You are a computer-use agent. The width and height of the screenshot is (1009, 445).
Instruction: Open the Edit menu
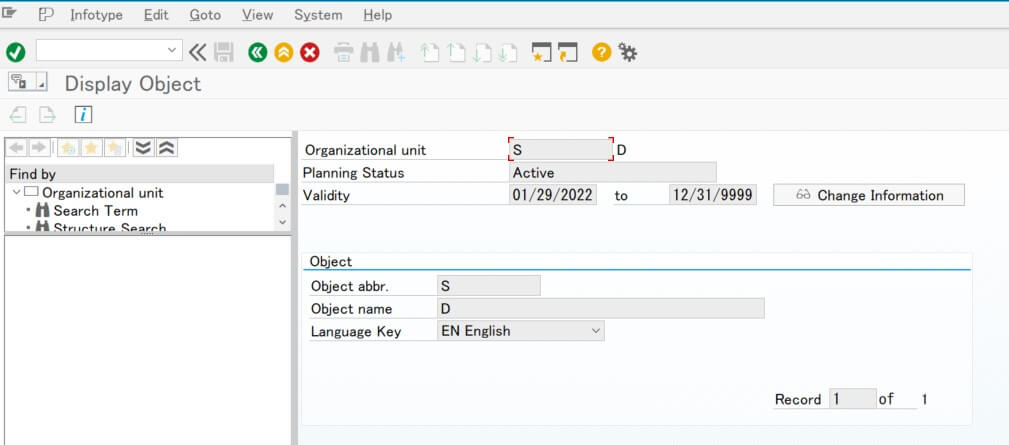156,15
